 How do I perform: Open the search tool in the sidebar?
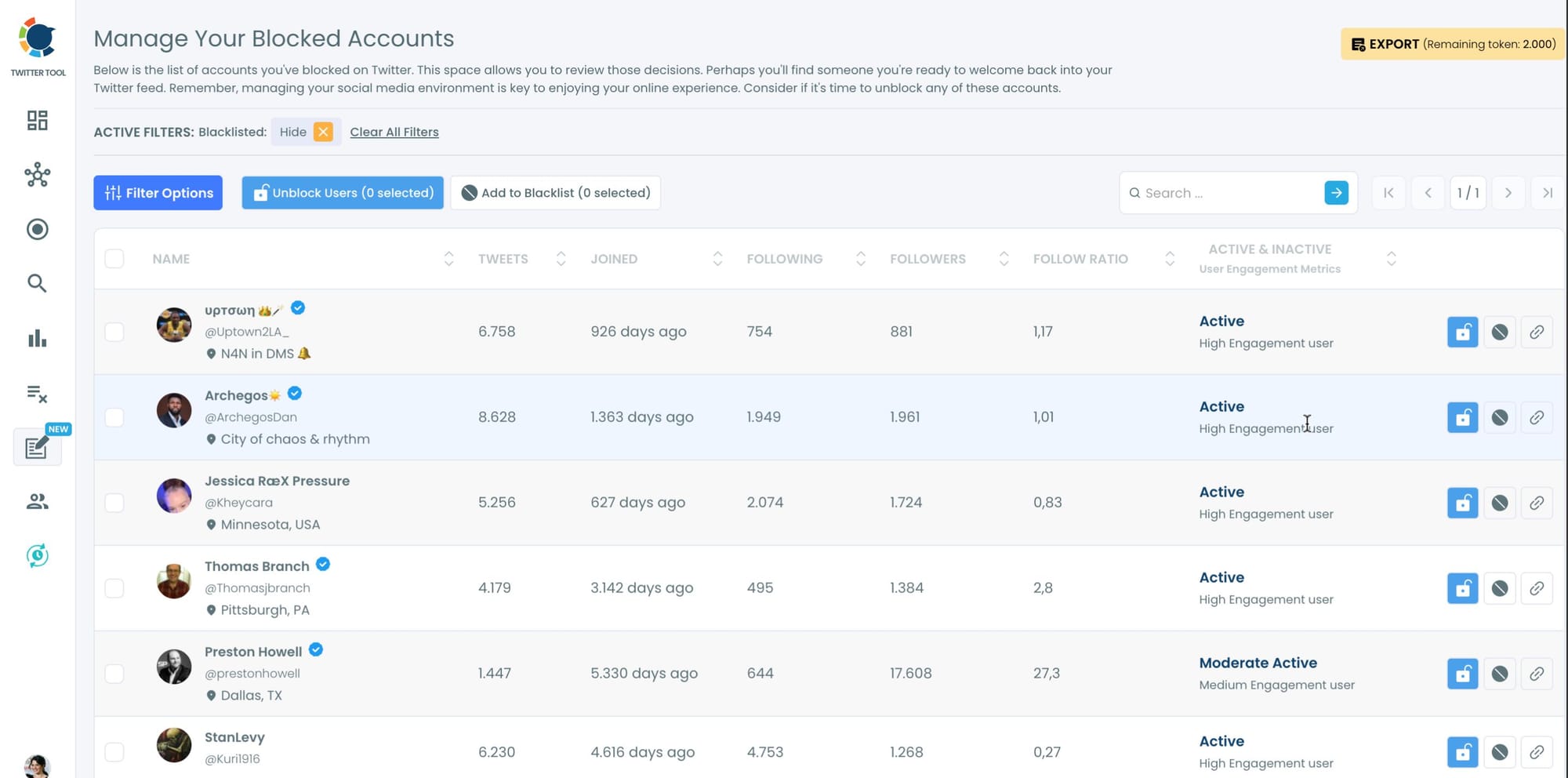pyautogui.click(x=37, y=283)
